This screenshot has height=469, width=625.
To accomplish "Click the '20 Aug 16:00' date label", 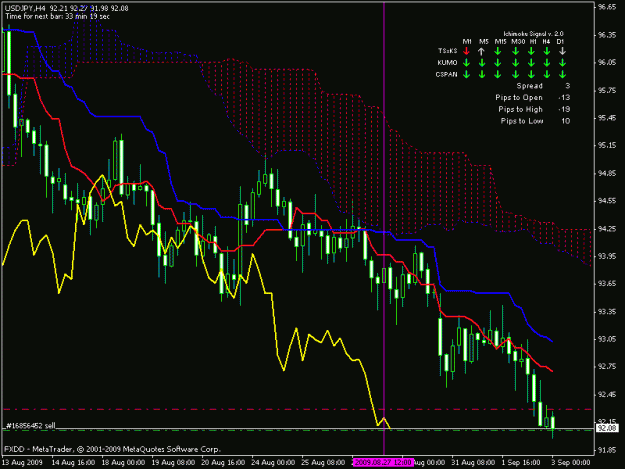I will click(223, 462).
